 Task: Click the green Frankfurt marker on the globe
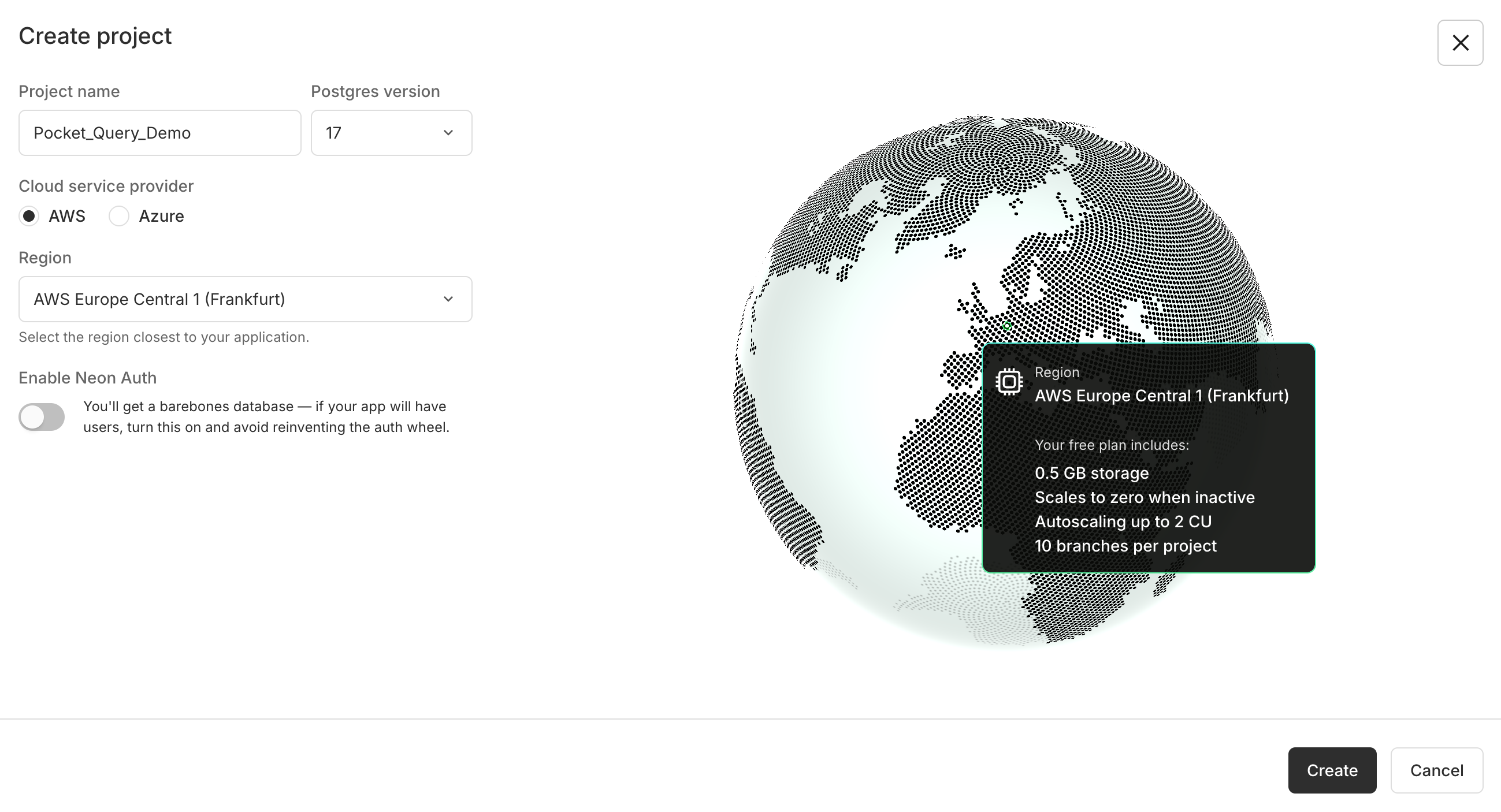click(1006, 326)
